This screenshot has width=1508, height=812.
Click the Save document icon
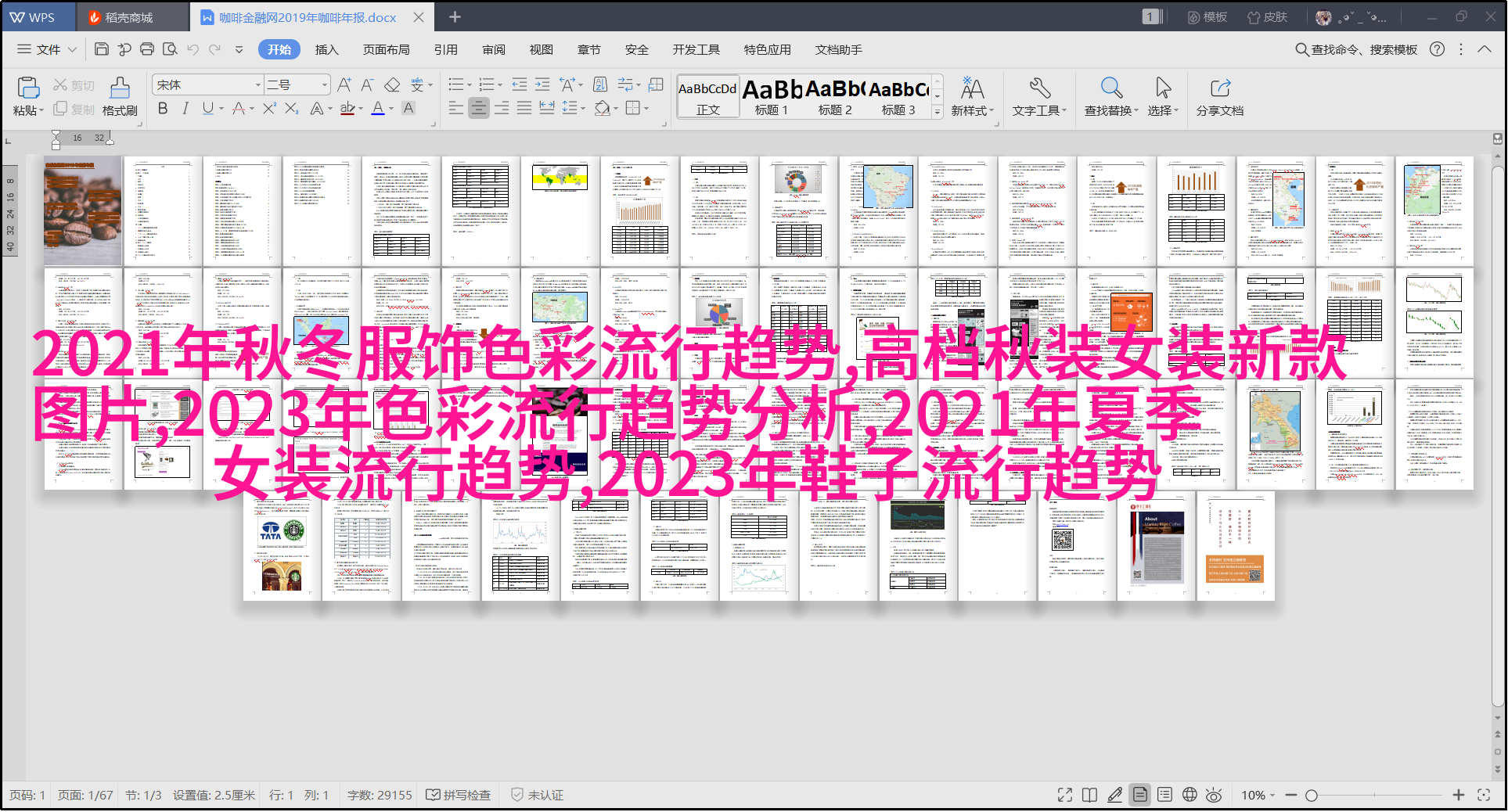pyautogui.click(x=101, y=49)
